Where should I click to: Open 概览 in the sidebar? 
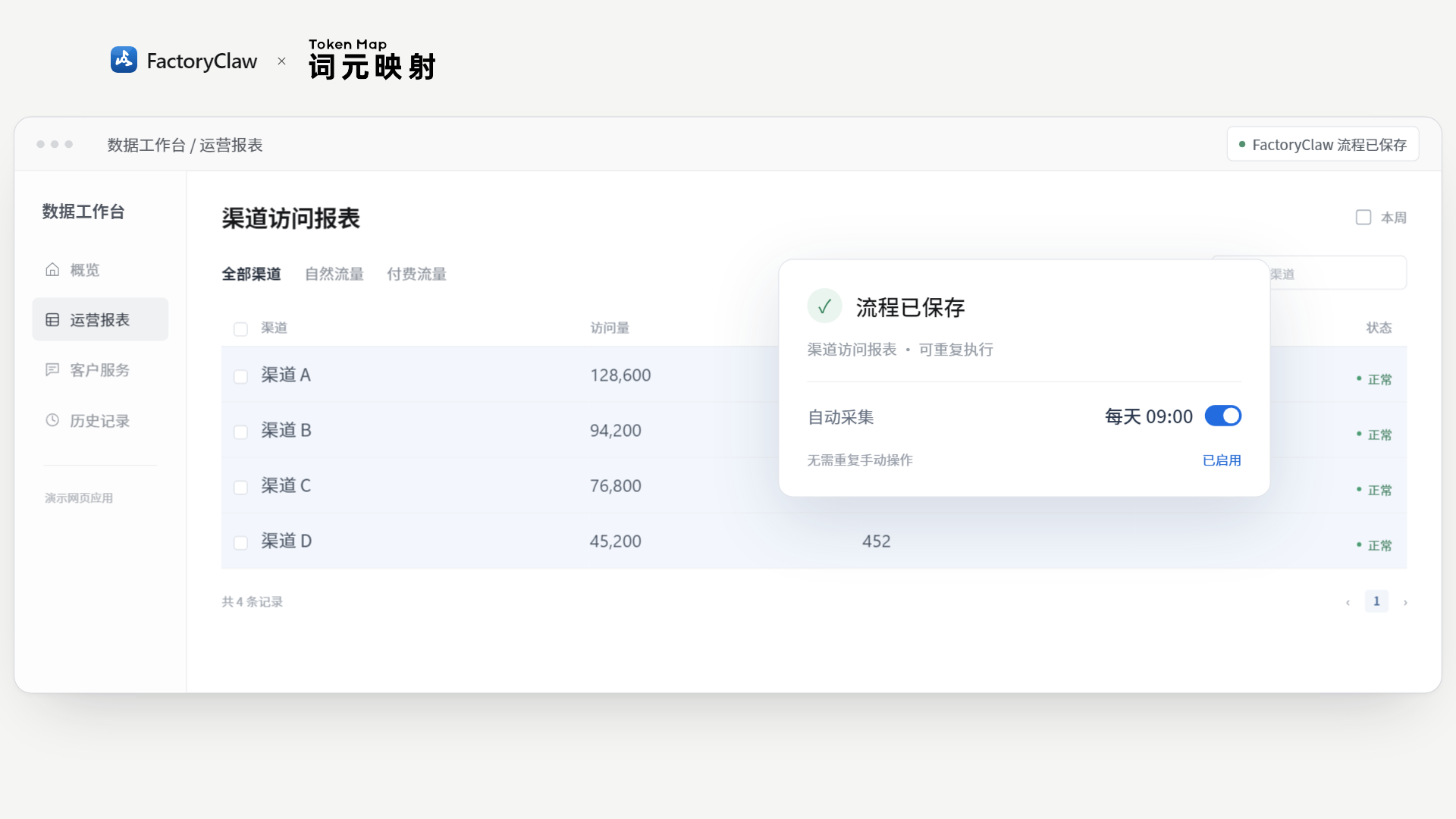100,270
